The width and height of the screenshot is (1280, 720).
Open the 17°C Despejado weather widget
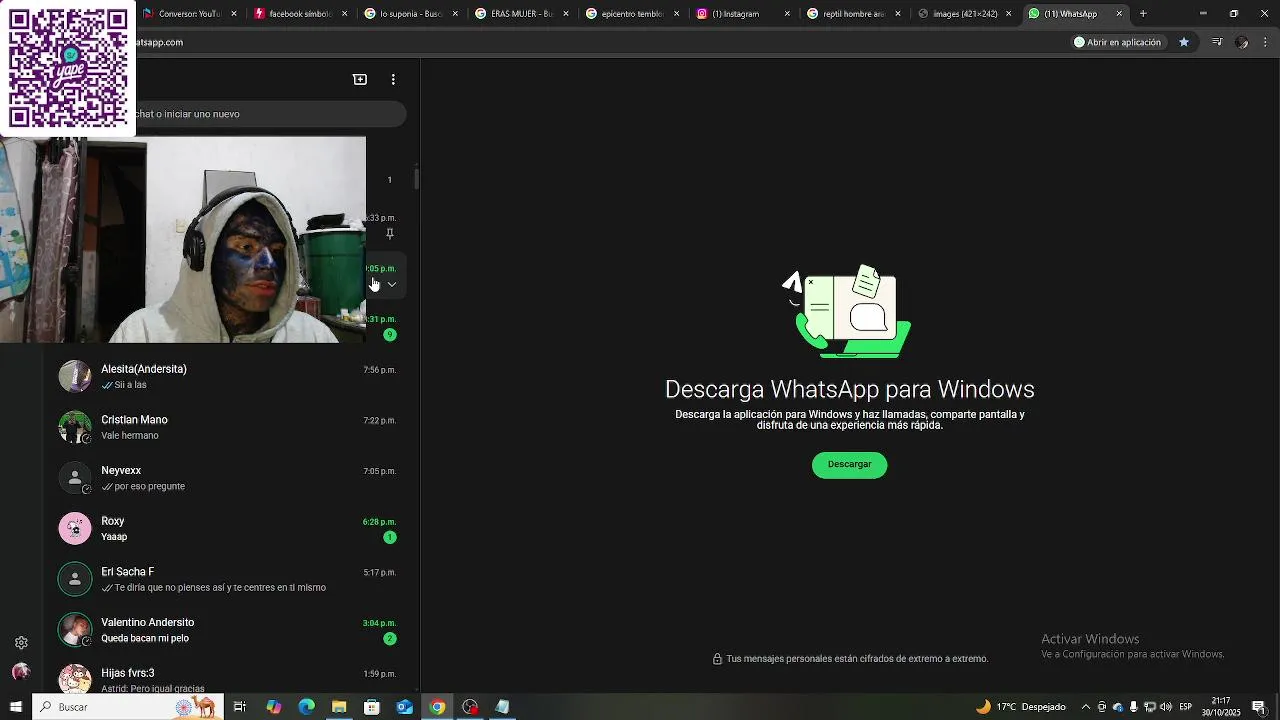[x=1021, y=707]
